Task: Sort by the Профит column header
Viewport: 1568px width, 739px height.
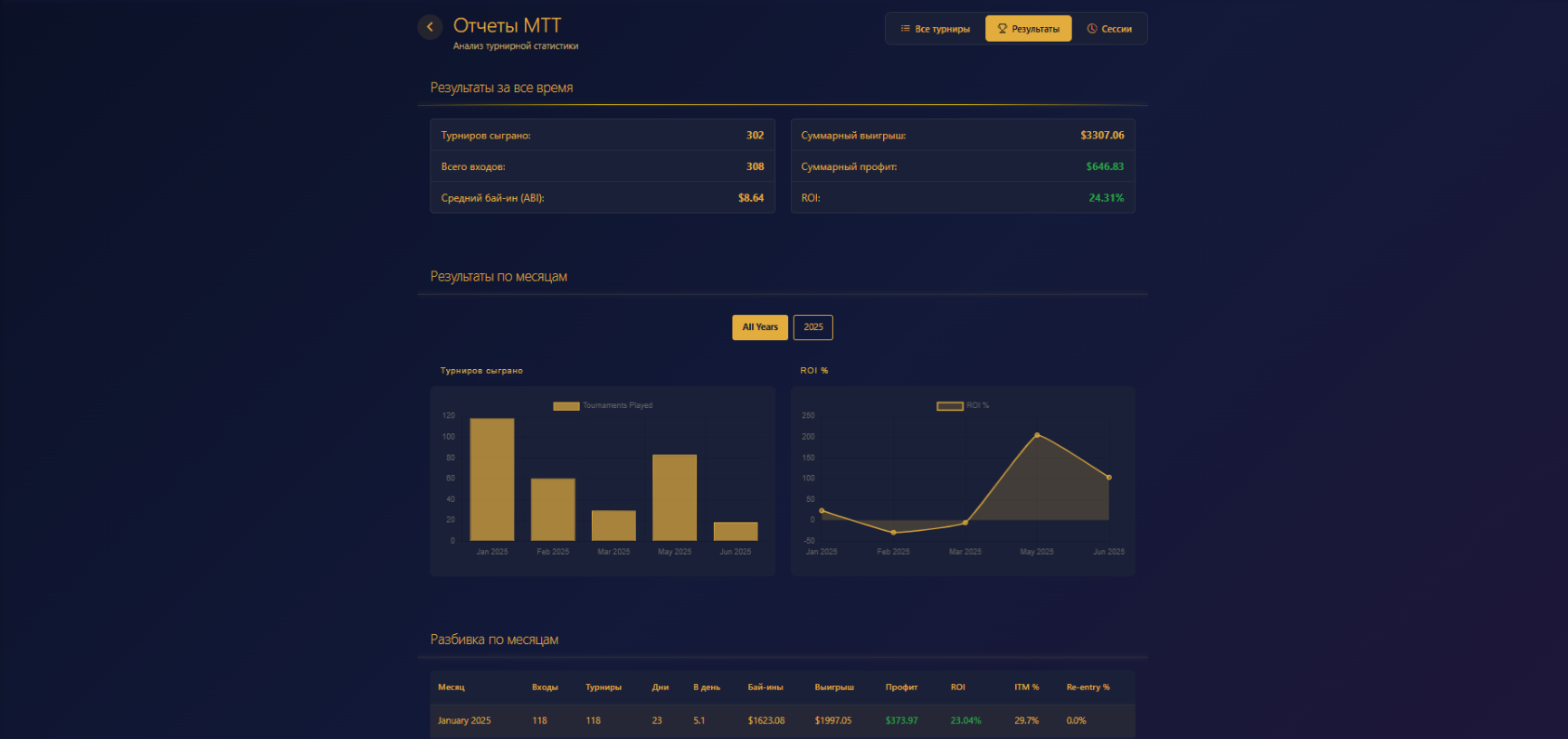Action: (902, 688)
